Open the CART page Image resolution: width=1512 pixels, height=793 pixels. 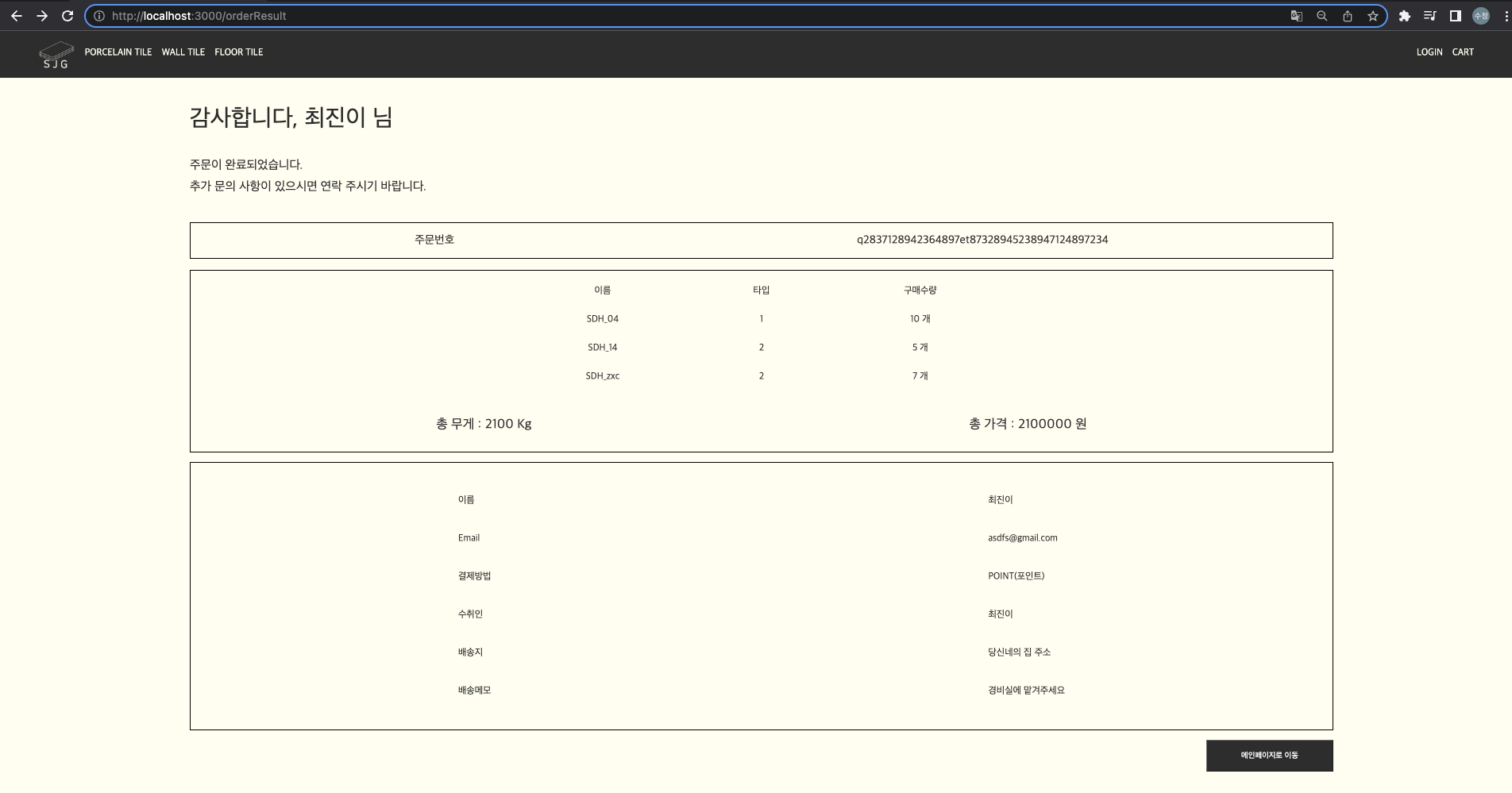click(x=1463, y=52)
